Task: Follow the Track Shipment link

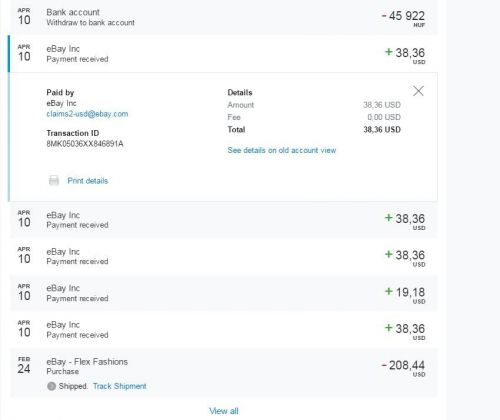Action: point(119,386)
